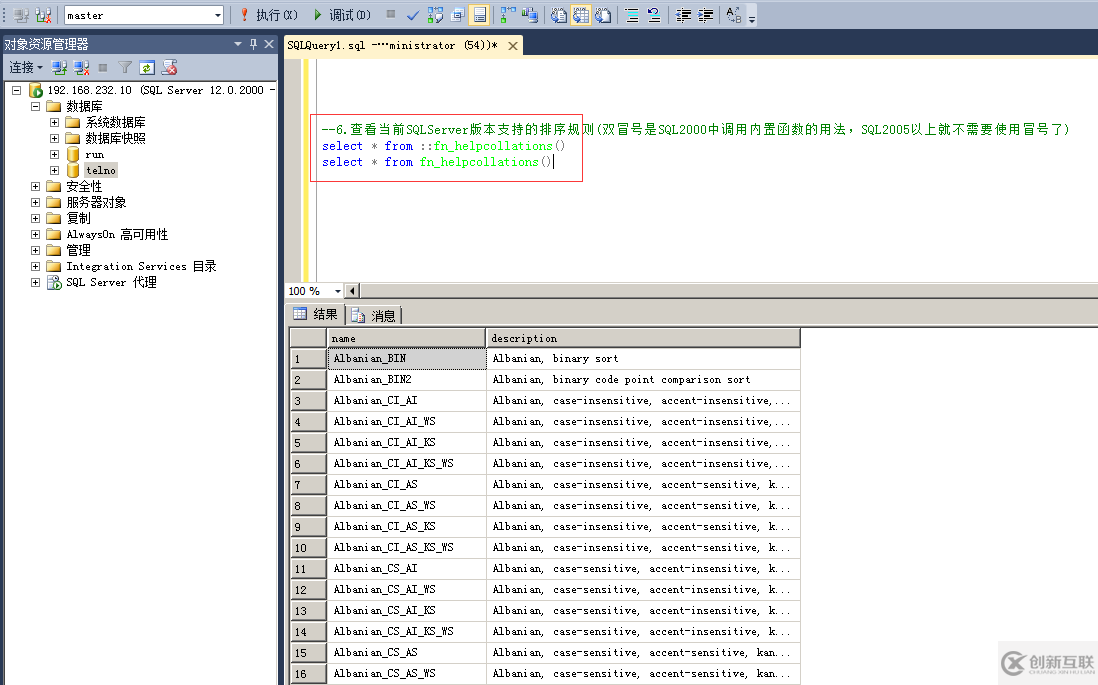Click the increase indent toolbar icon
Viewport: 1098px width, 685px height.
click(706, 15)
